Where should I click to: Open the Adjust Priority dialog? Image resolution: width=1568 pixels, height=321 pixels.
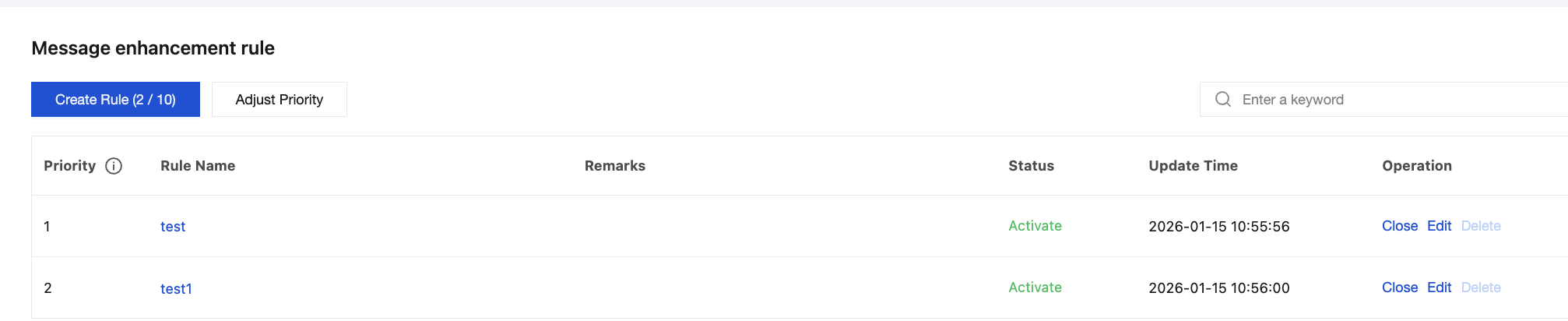pos(279,100)
